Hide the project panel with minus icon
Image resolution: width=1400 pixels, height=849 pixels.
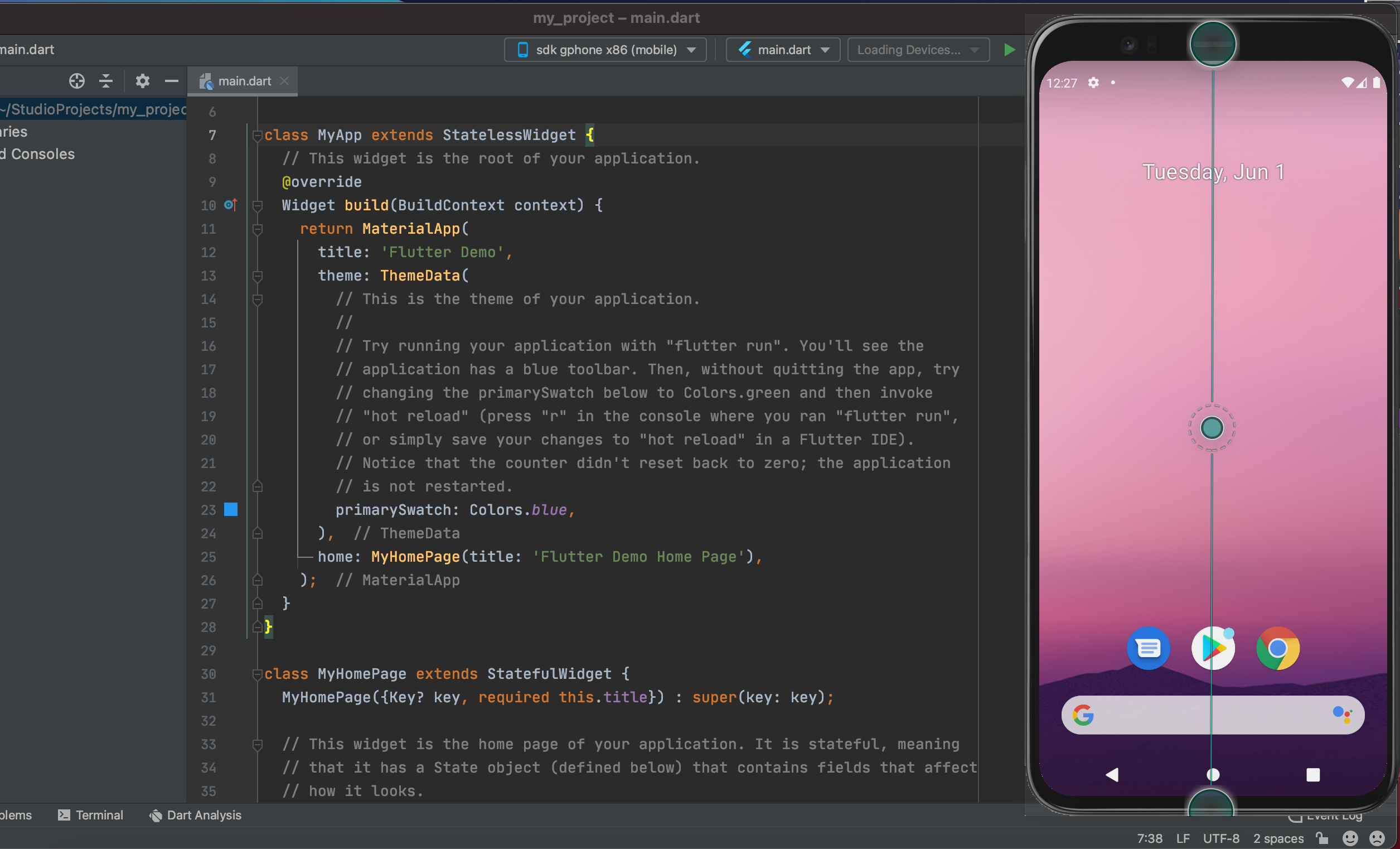click(171, 81)
